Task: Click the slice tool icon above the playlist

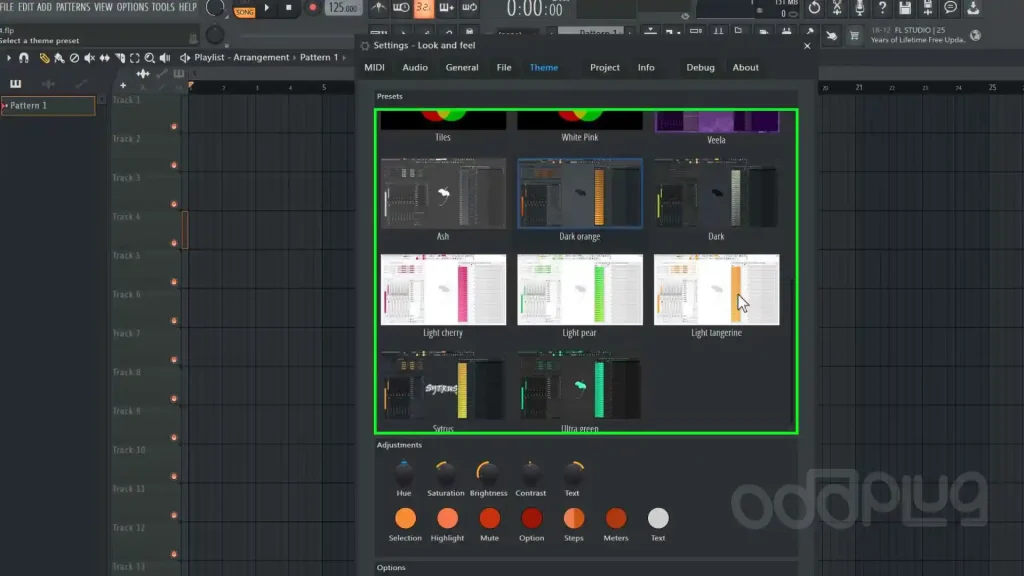Action: coord(121,58)
